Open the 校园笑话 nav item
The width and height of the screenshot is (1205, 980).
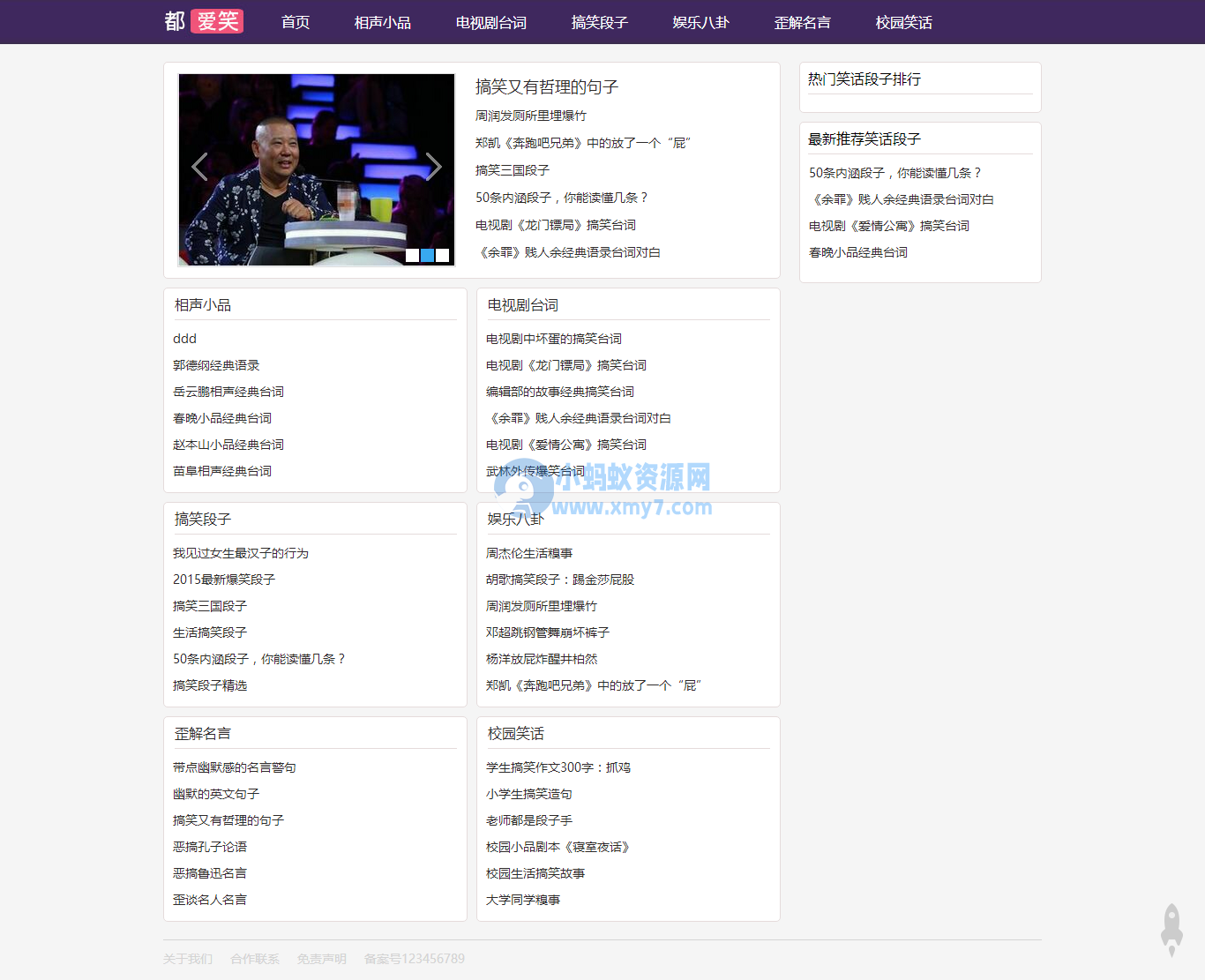pyautogui.click(x=904, y=22)
